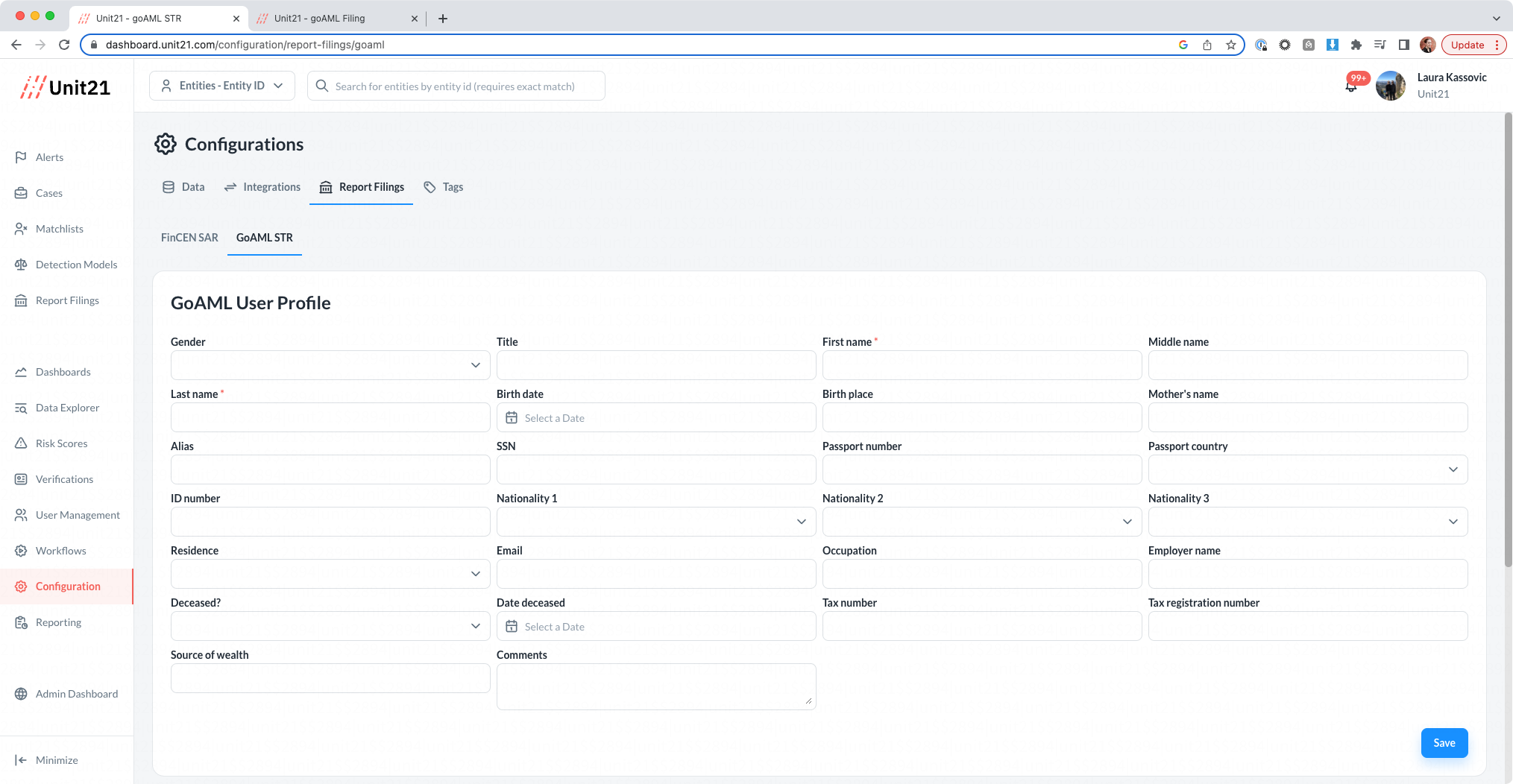Click the User Management people icon
The image size is (1513, 784).
21,515
